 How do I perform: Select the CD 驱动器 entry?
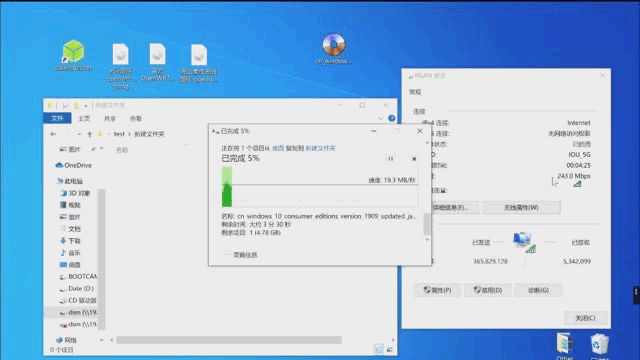click(x=78, y=300)
